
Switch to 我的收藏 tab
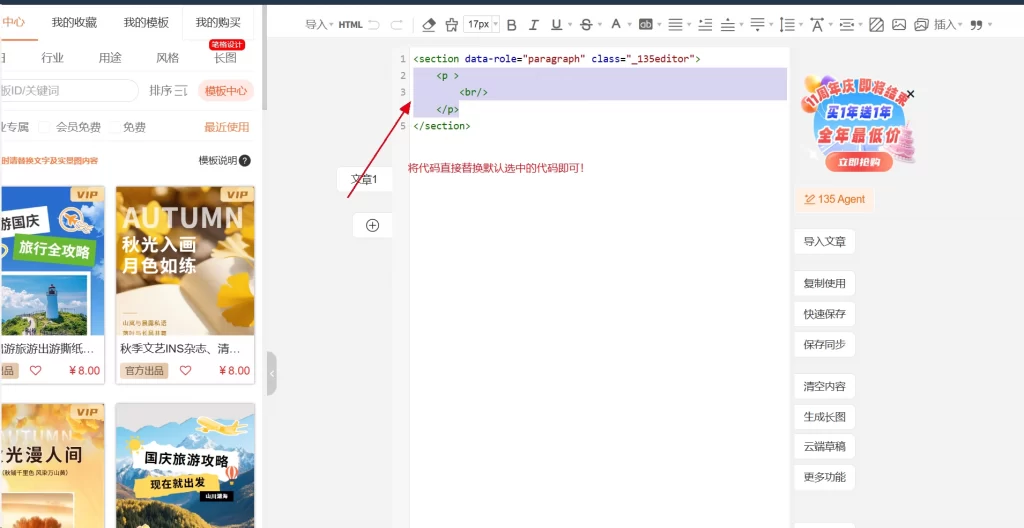pyautogui.click(x=75, y=22)
